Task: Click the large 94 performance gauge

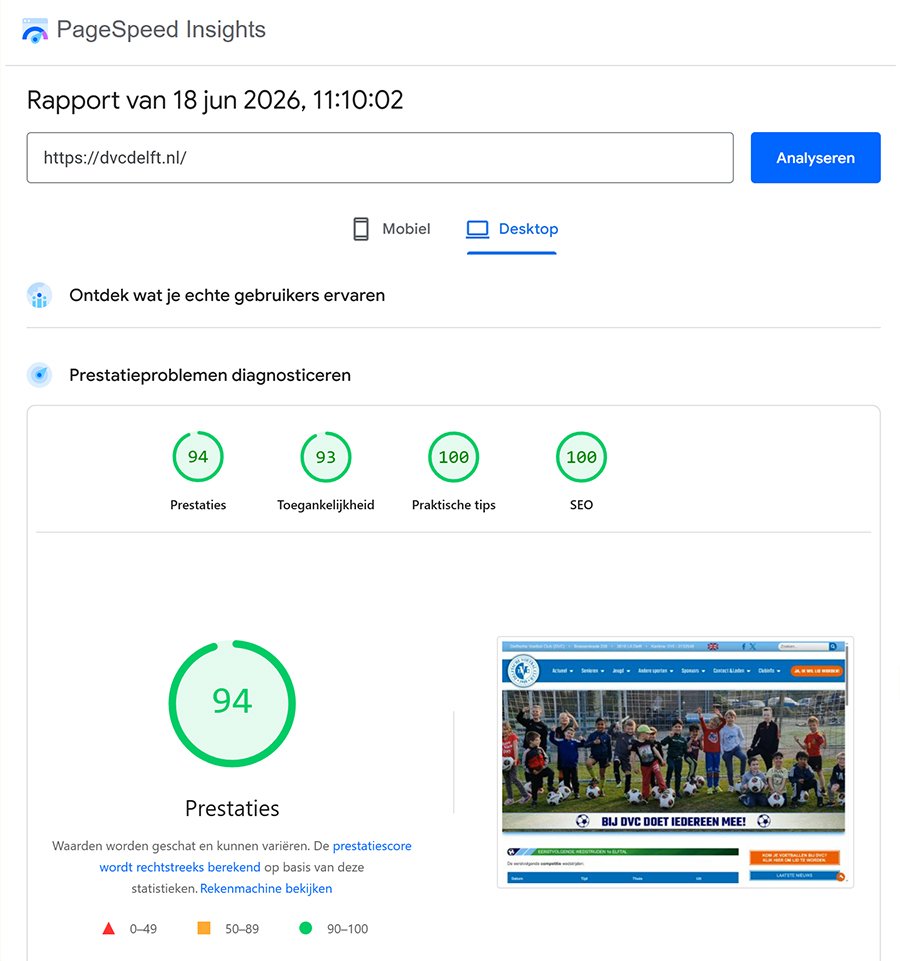Action: [232, 703]
